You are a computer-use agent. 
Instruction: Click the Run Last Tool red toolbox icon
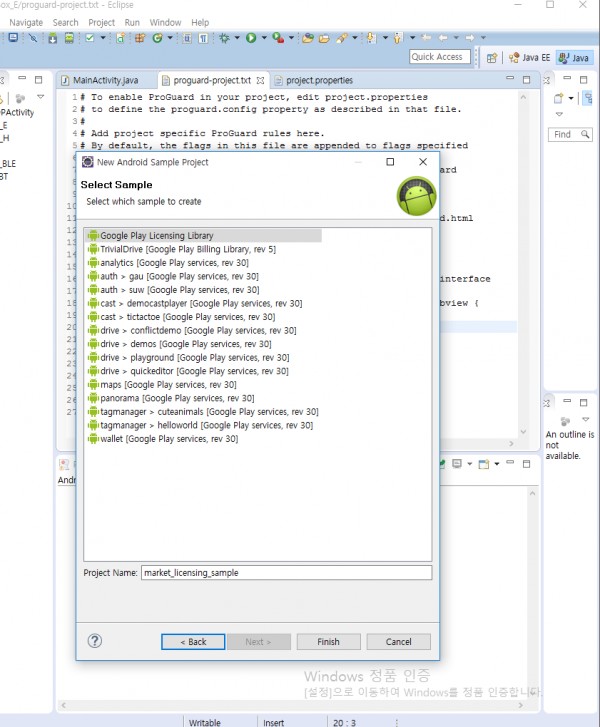278,38
